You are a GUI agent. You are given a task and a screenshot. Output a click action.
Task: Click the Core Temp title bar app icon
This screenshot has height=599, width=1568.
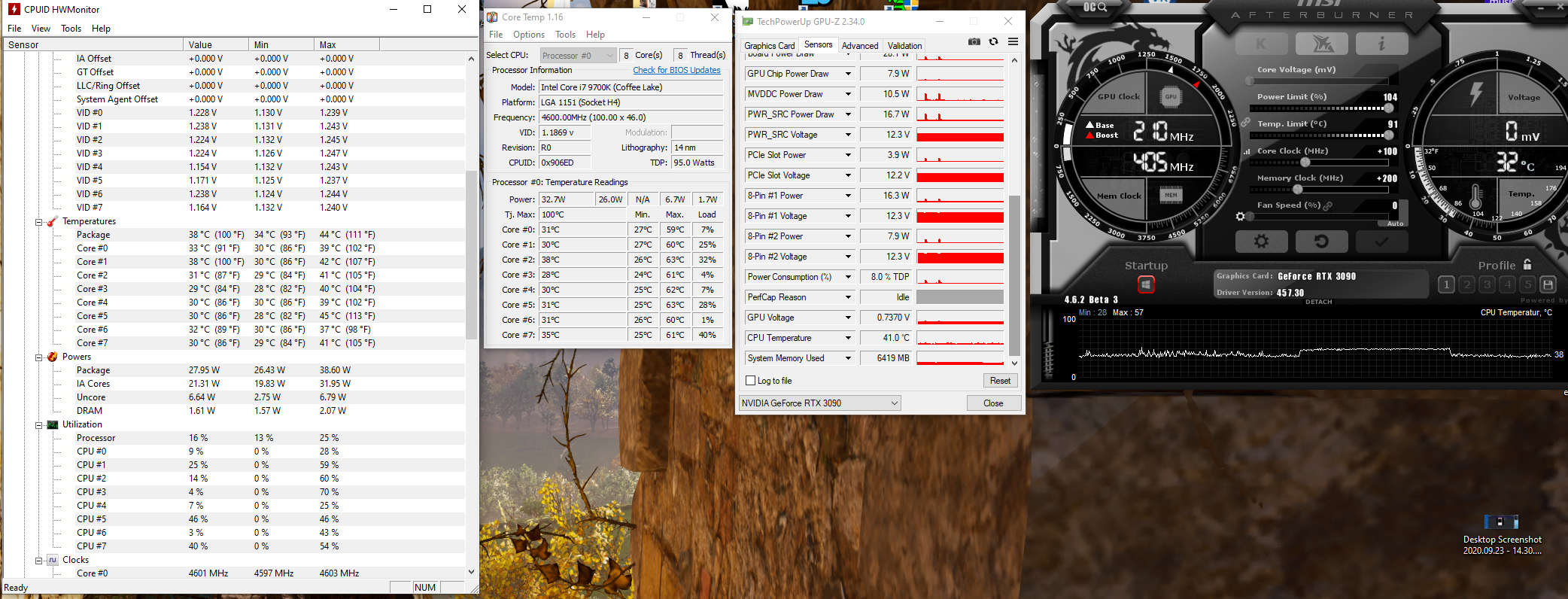(492, 17)
